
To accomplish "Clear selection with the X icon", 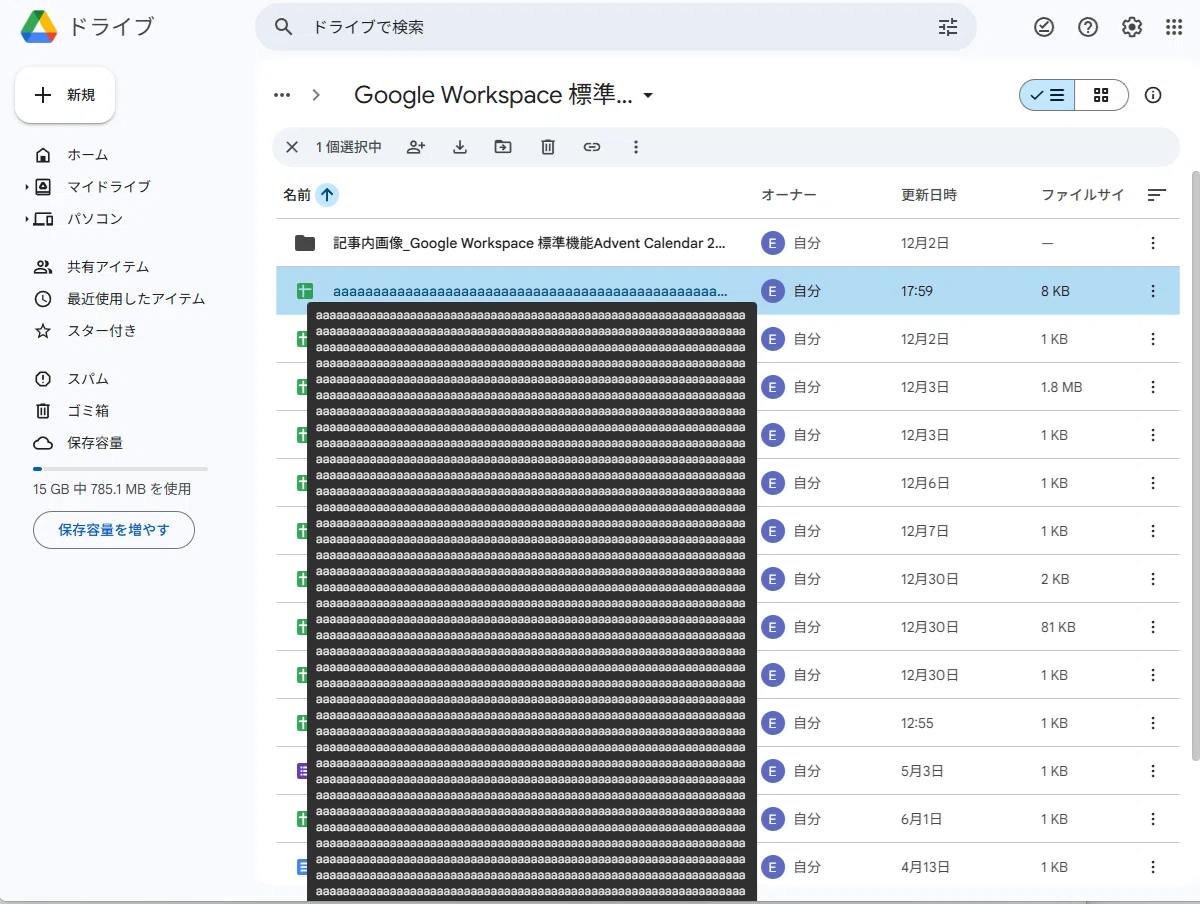I will pos(292,147).
